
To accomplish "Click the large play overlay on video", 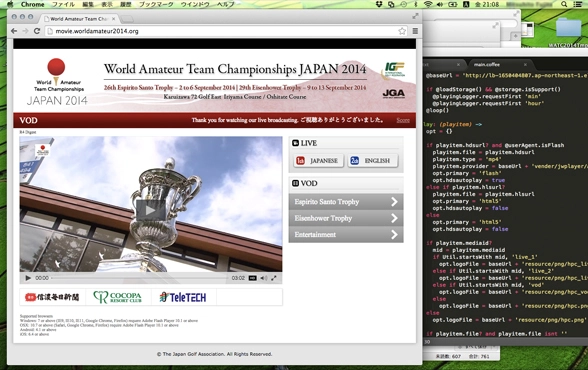I will tap(151, 210).
